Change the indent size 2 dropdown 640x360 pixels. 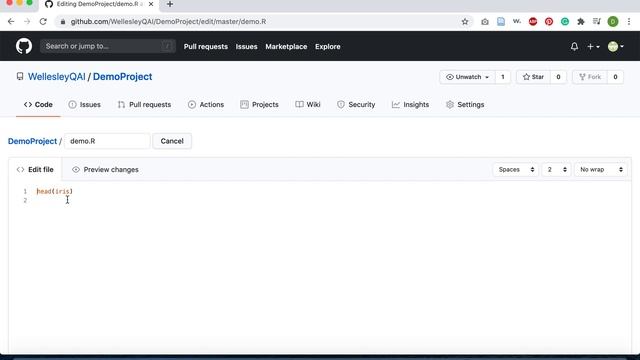556,169
